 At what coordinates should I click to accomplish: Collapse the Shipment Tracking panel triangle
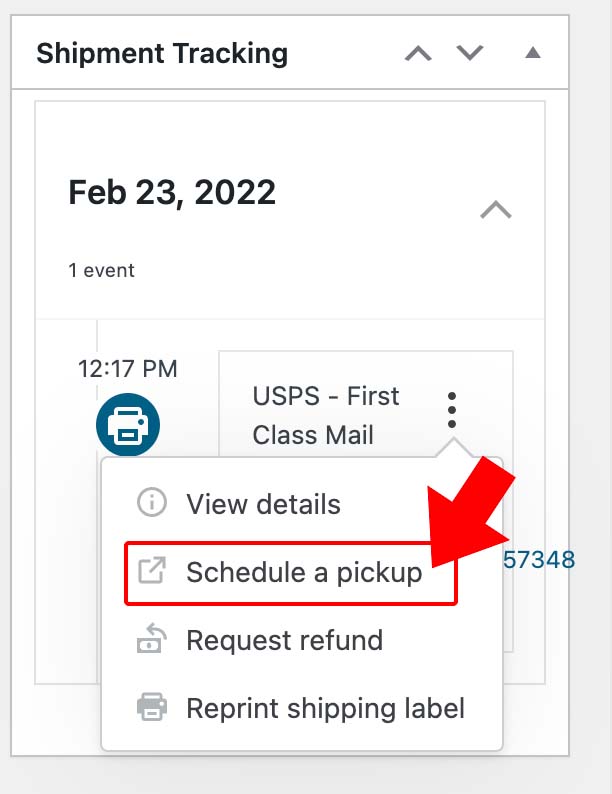(533, 52)
